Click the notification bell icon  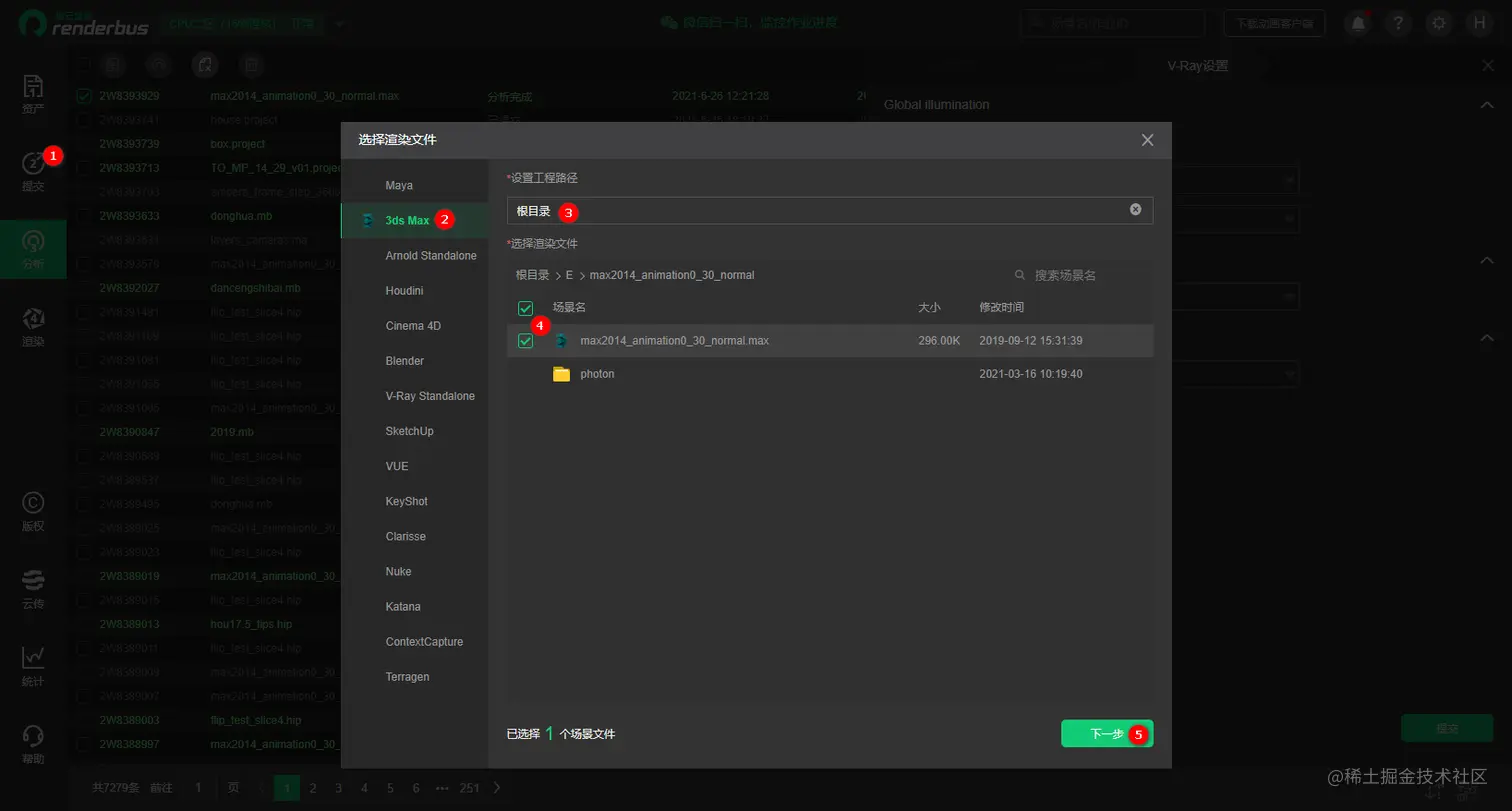tap(1358, 23)
